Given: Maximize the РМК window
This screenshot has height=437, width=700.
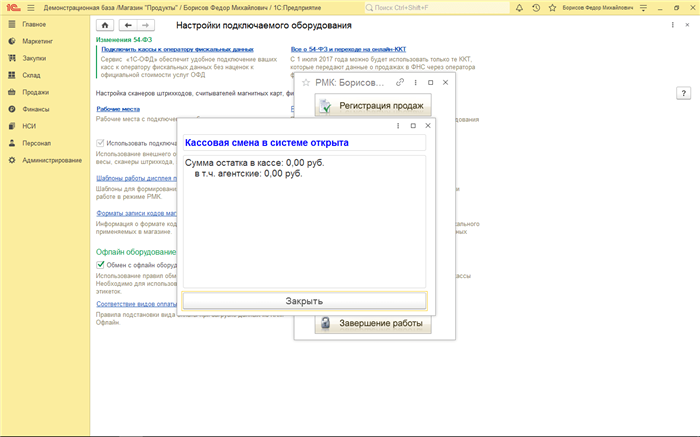Looking at the screenshot, I should [430, 83].
